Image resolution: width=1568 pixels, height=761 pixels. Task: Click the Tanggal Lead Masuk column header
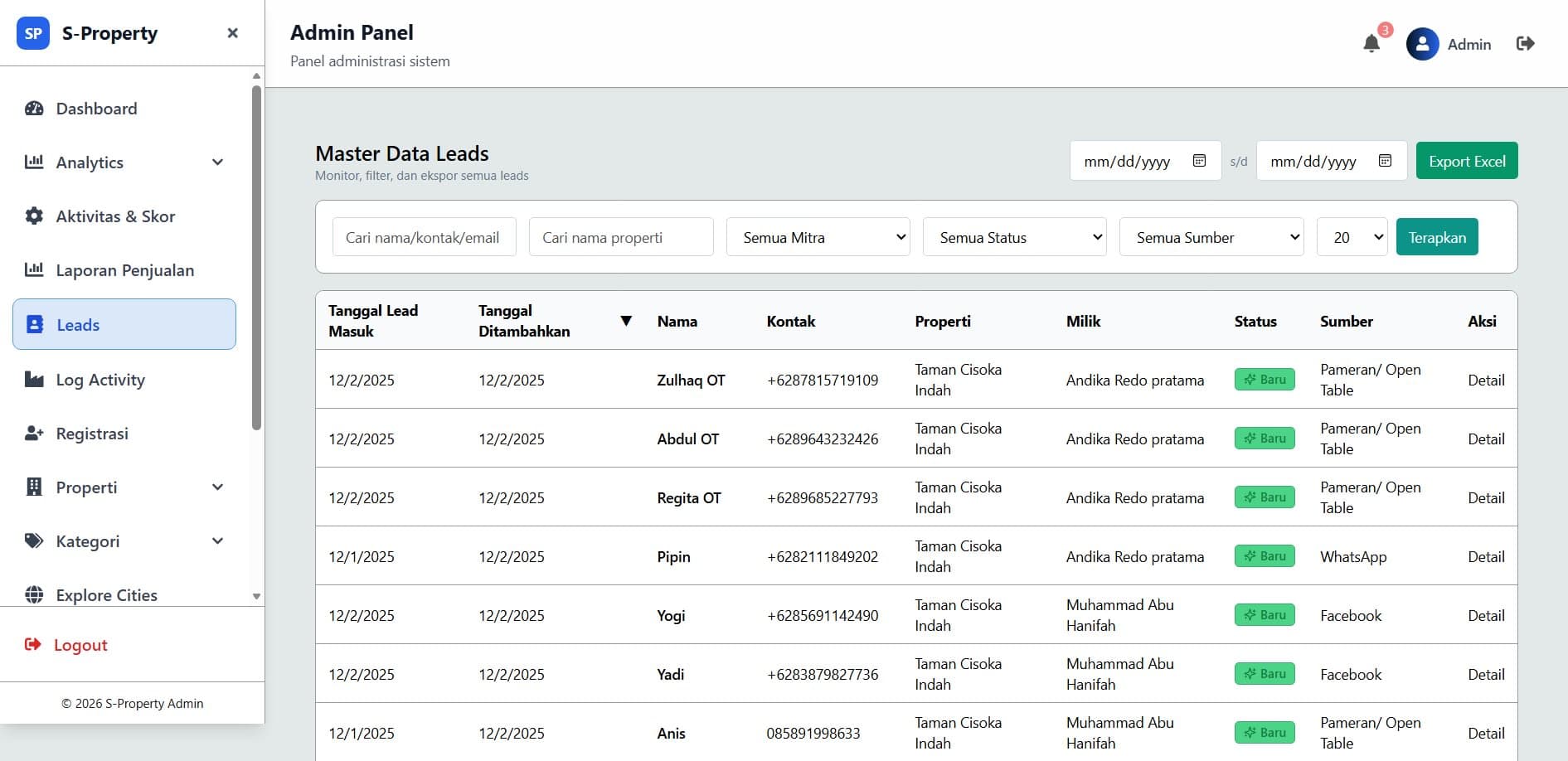coord(373,321)
